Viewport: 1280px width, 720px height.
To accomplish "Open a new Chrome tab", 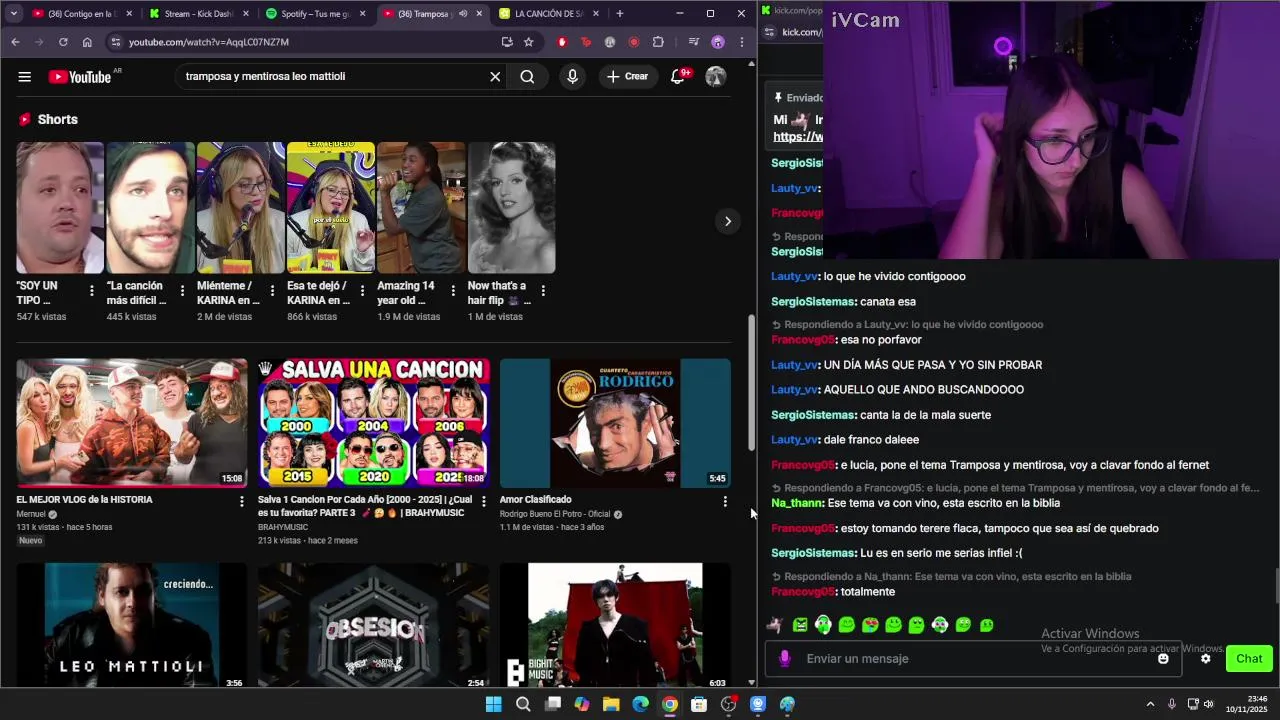I will tap(620, 14).
